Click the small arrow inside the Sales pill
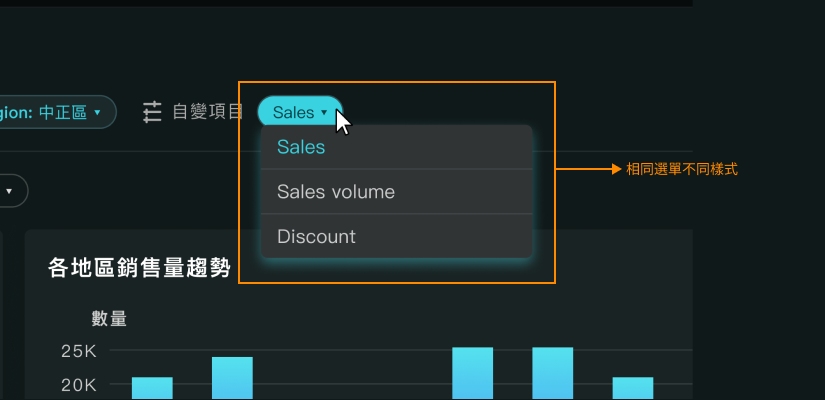 click(x=324, y=112)
